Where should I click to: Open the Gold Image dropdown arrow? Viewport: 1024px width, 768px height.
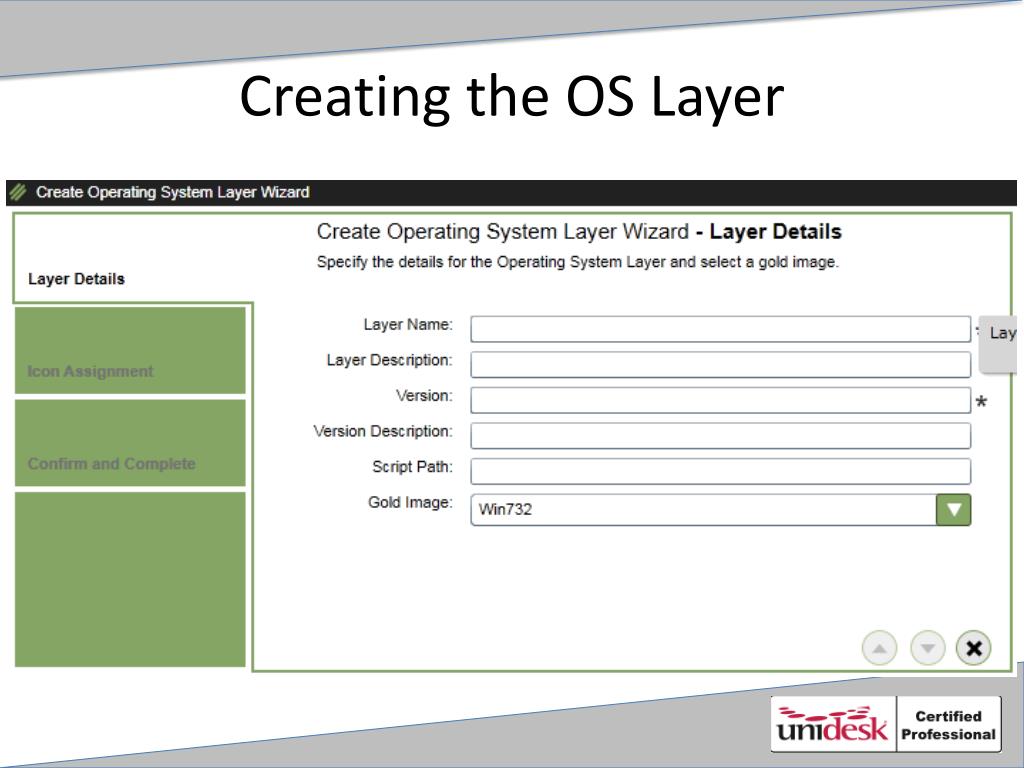click(953, 509)
